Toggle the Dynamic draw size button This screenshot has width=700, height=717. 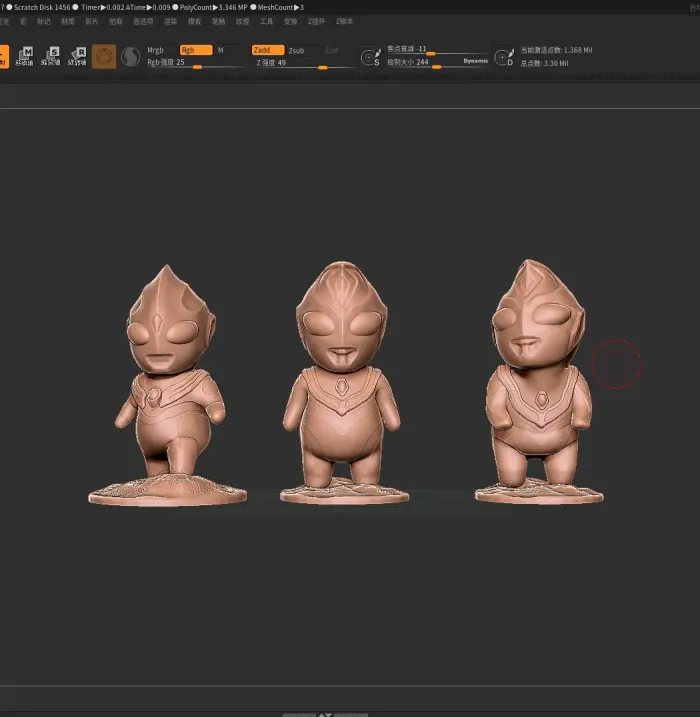[x=476, y=61]
